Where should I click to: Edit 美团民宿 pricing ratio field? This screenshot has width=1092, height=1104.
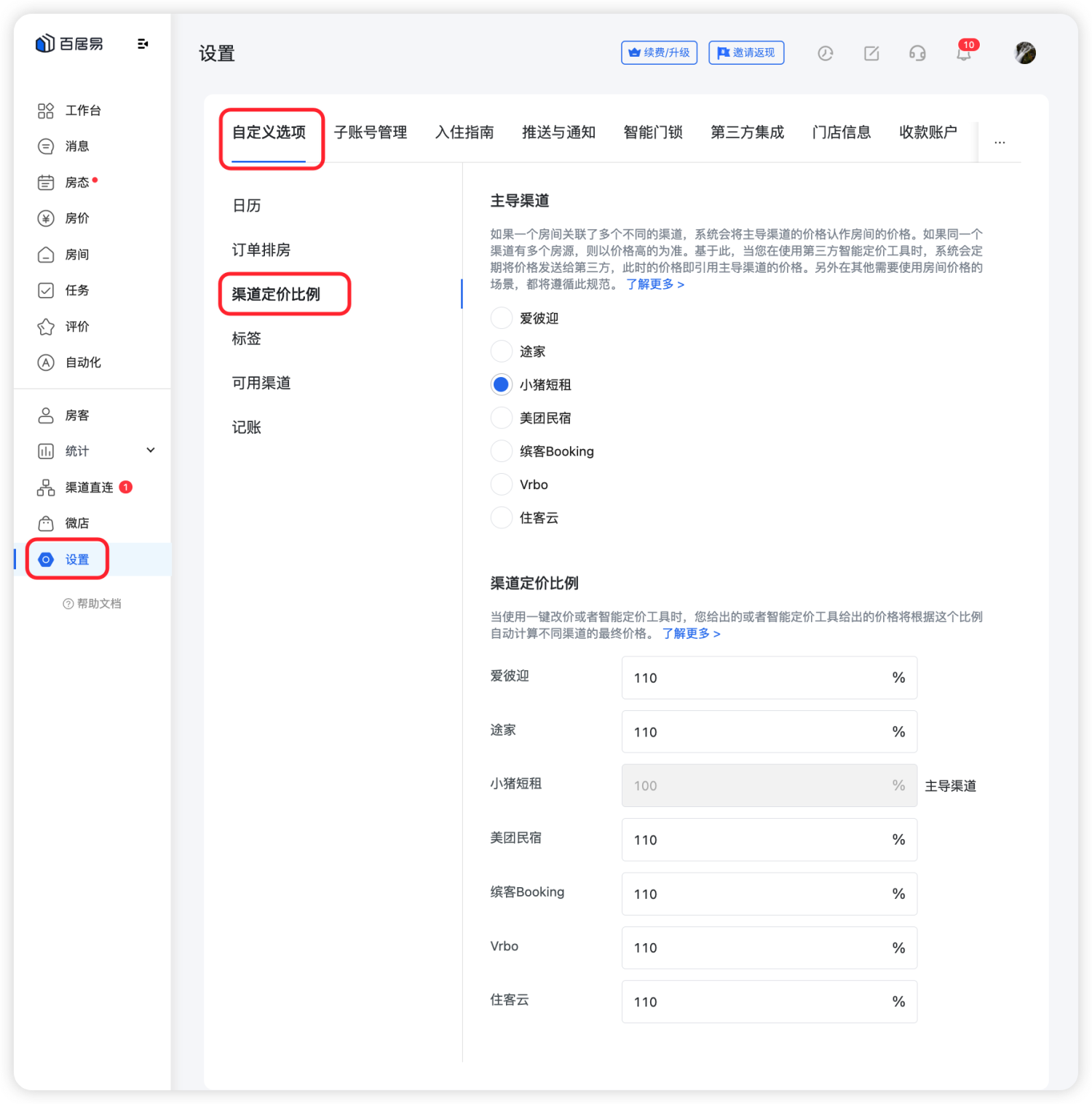click(769, 840)
